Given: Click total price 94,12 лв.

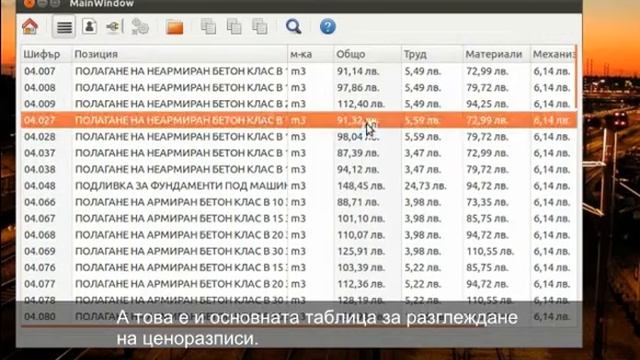Looking at the screenshot, I should pos(358,169).
